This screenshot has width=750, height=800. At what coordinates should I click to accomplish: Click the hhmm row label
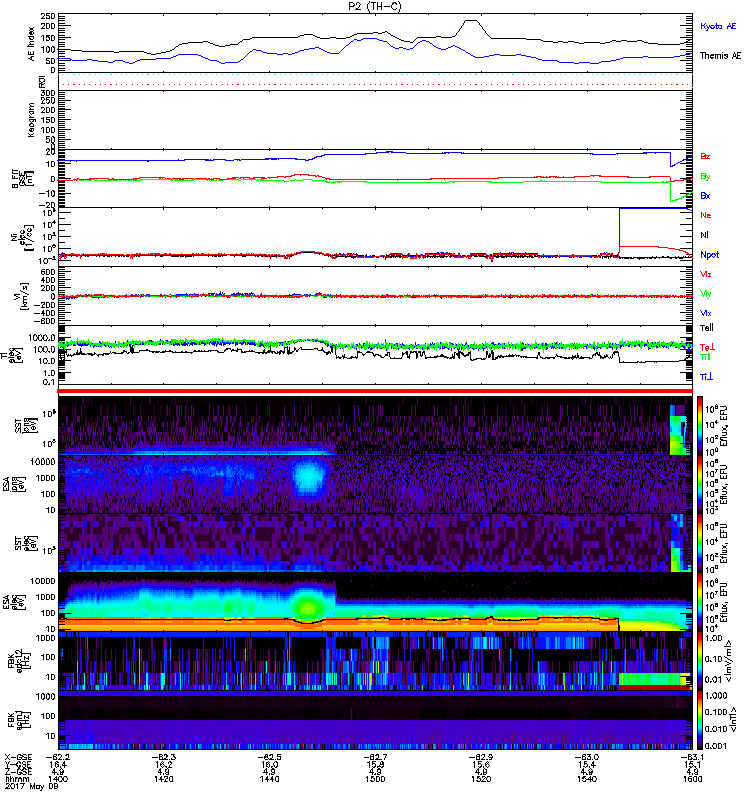coord(15,779)
